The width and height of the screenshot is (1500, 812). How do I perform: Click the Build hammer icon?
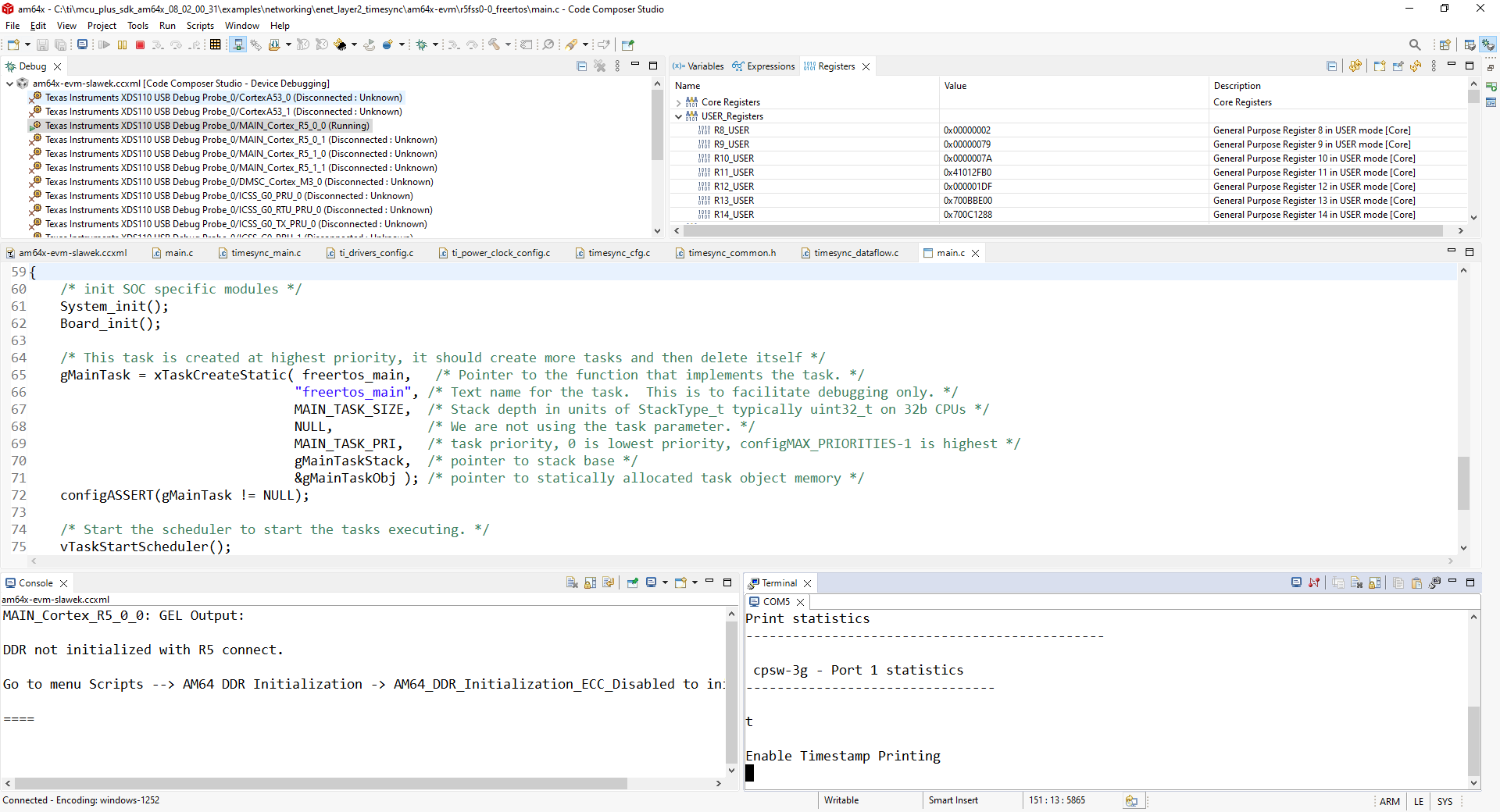tap(494, 45)
